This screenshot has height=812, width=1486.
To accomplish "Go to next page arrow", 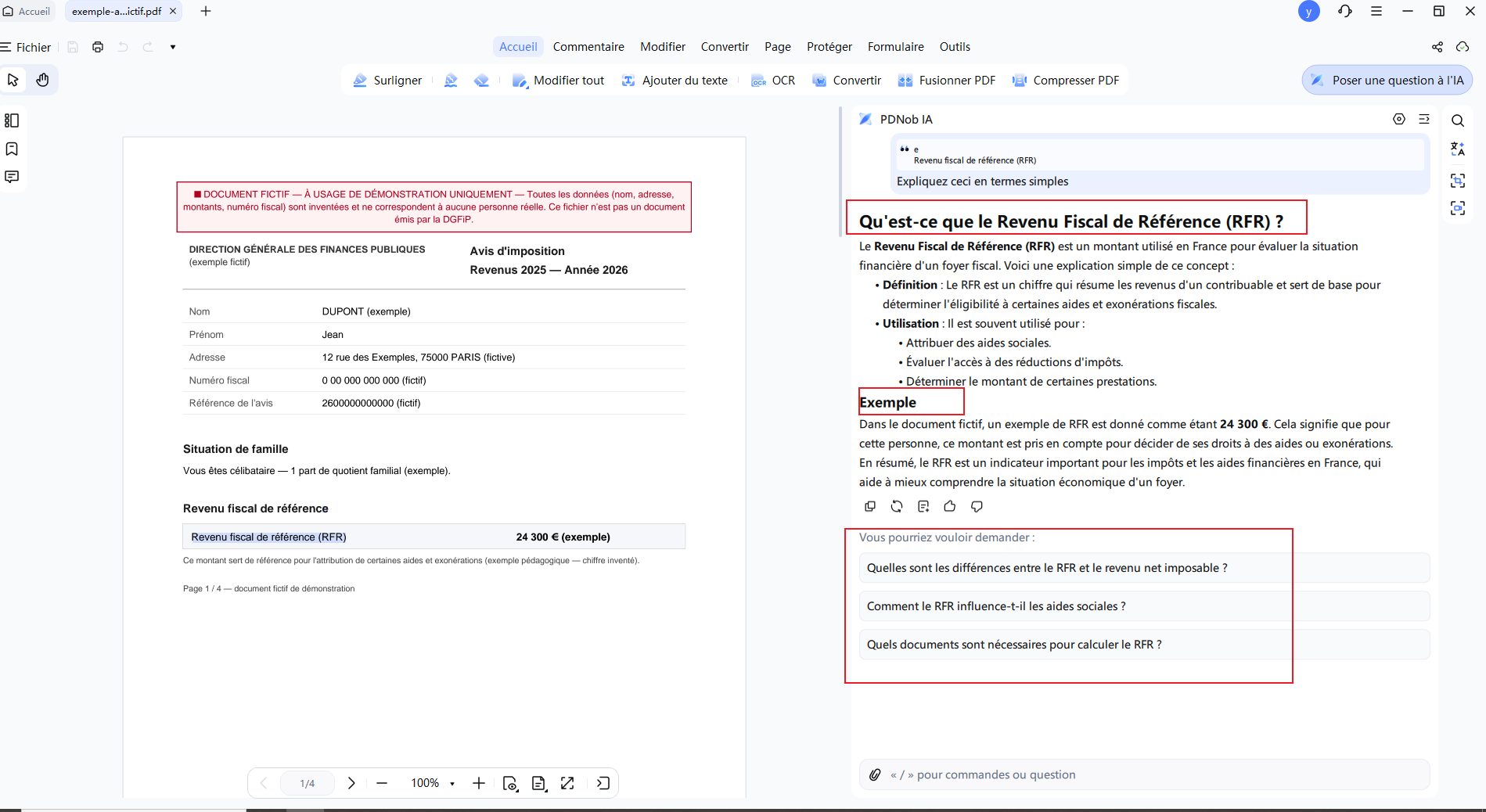I will coord(351,783).
